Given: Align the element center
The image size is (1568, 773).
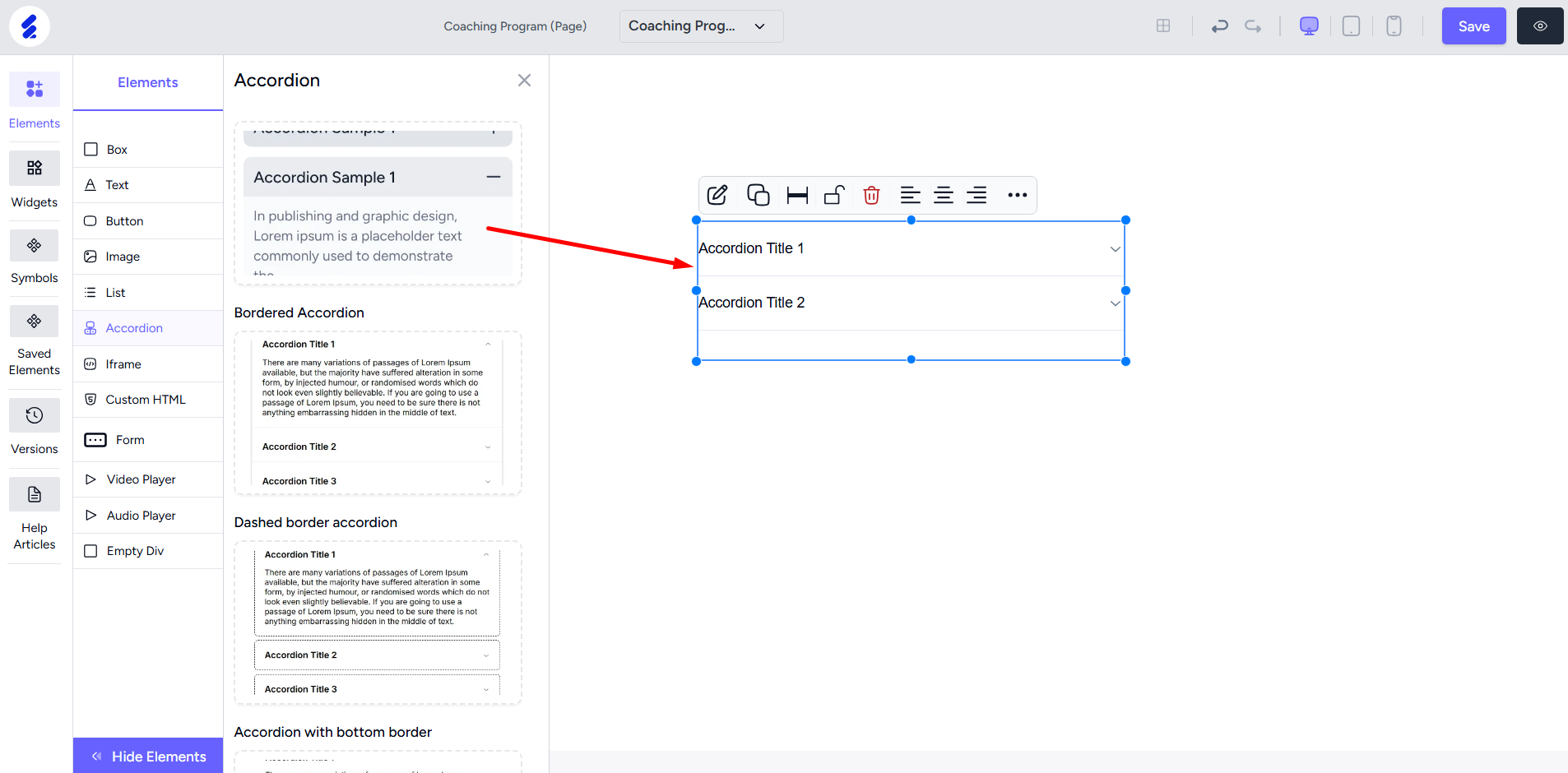Looking at the screenshot, I should tap(944, 195).
